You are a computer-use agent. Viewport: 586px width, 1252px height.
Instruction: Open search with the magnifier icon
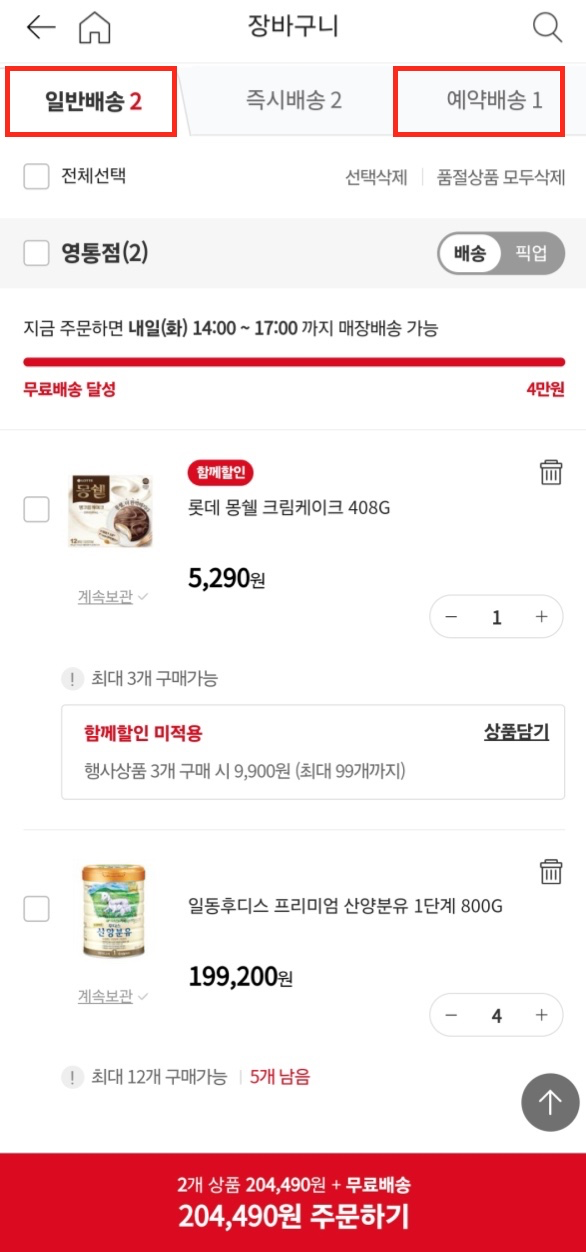pos(546,27)
